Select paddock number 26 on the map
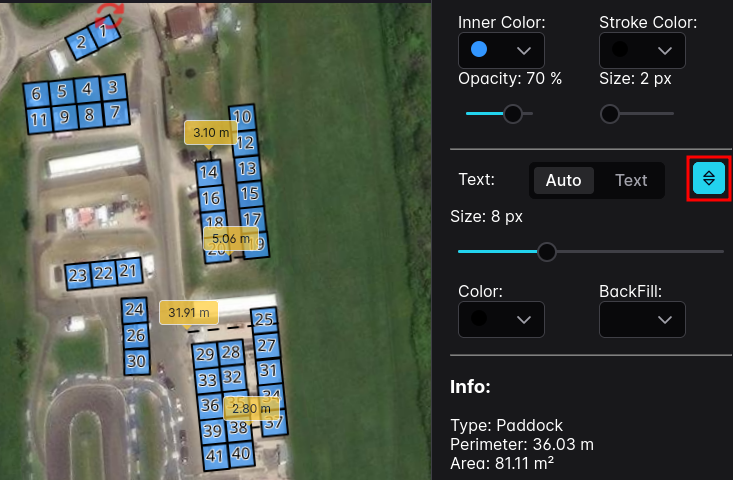 (136, 336)
